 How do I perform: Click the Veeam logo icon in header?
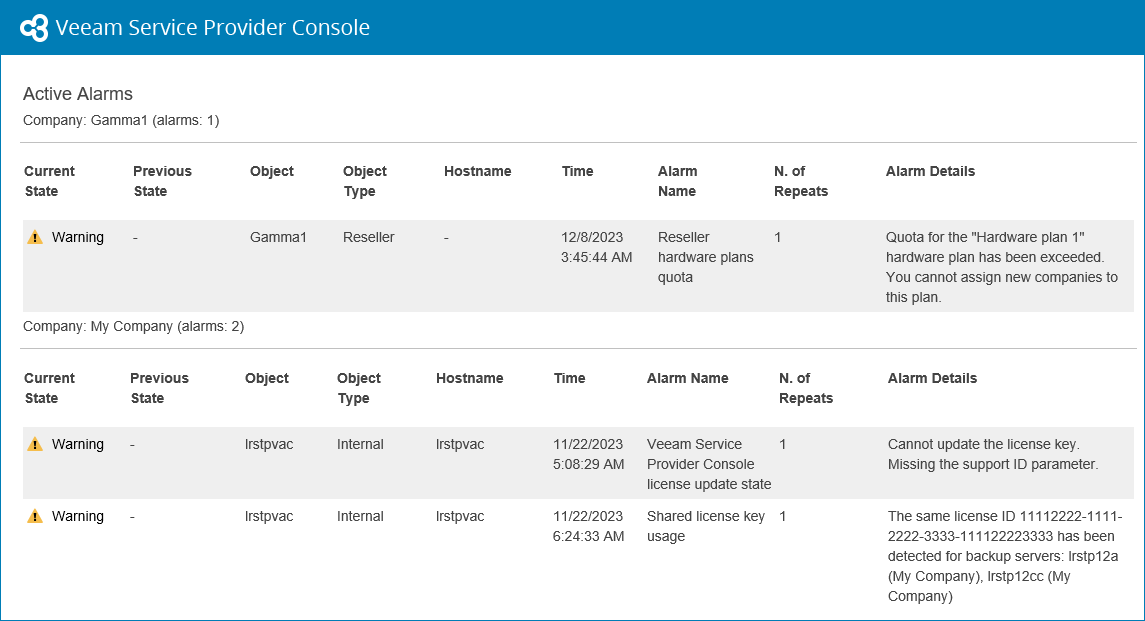34,28
